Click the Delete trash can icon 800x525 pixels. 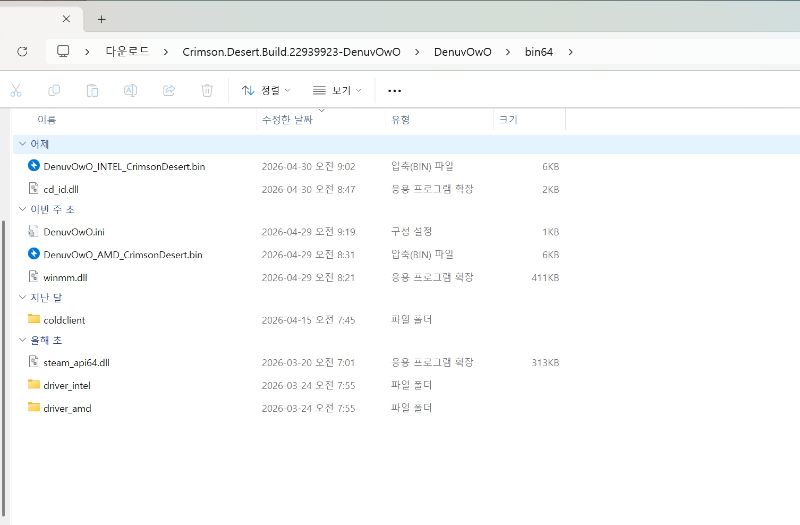207,91
